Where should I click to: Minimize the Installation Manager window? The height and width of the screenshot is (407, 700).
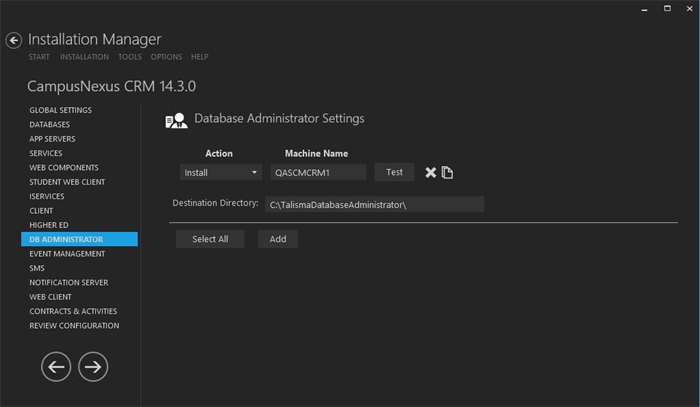pyautogui.click(x=644, y=9)
